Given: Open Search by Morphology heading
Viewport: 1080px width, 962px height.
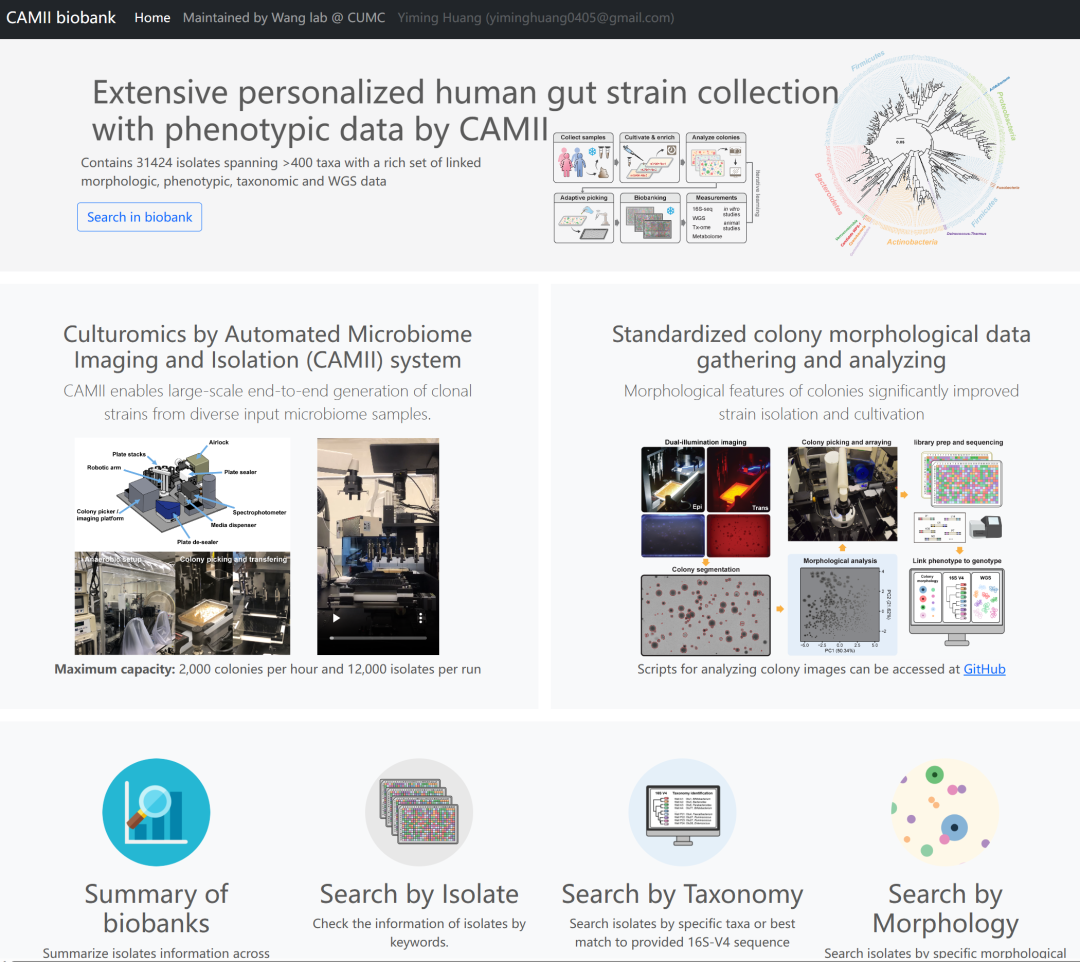Looking at the screenshot, I should tap(945, 908).
